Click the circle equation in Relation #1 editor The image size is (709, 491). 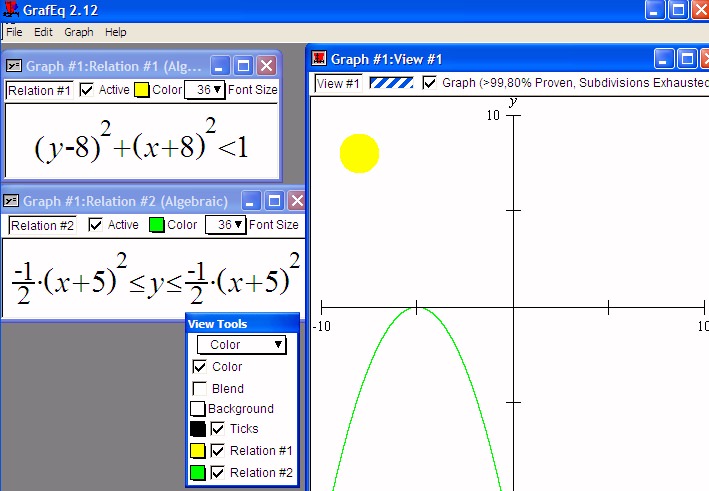point(141,141)
